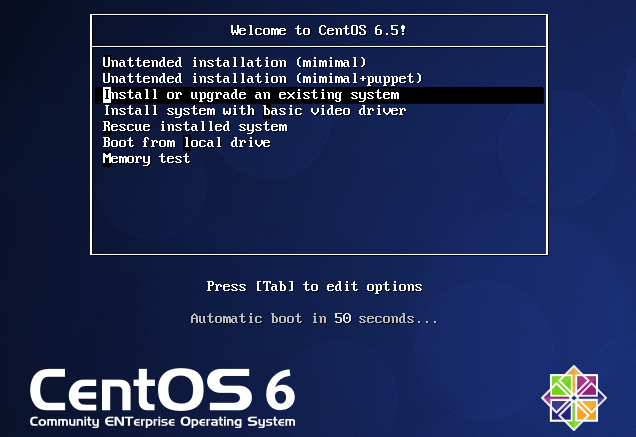Click "Press [Tab] to edit options" hint
The height and width of the screenshot is (437, 636).
pyautogui.click(x=314, y=287)
